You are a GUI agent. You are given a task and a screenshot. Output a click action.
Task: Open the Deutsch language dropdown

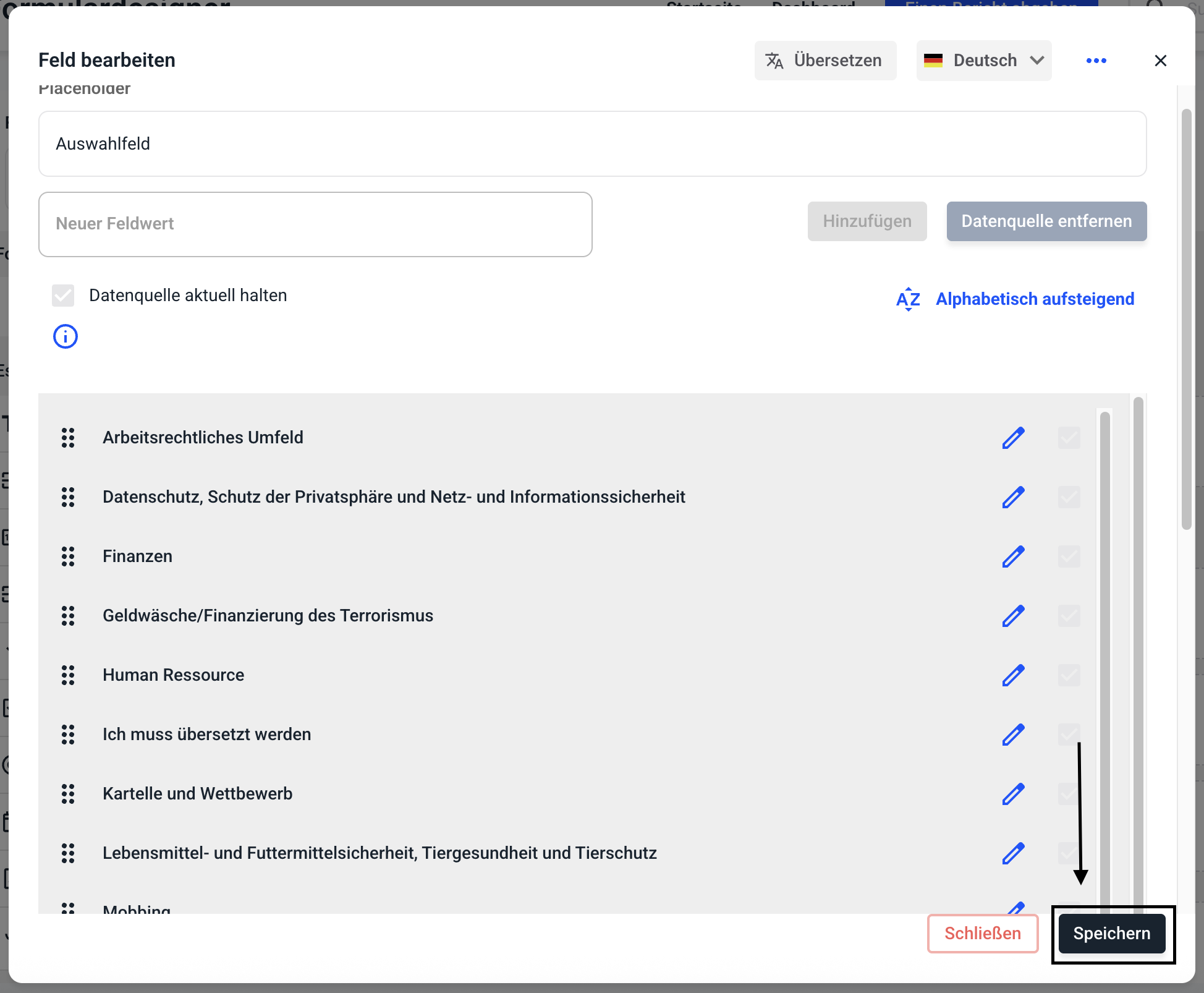click(x=983, y=61)
